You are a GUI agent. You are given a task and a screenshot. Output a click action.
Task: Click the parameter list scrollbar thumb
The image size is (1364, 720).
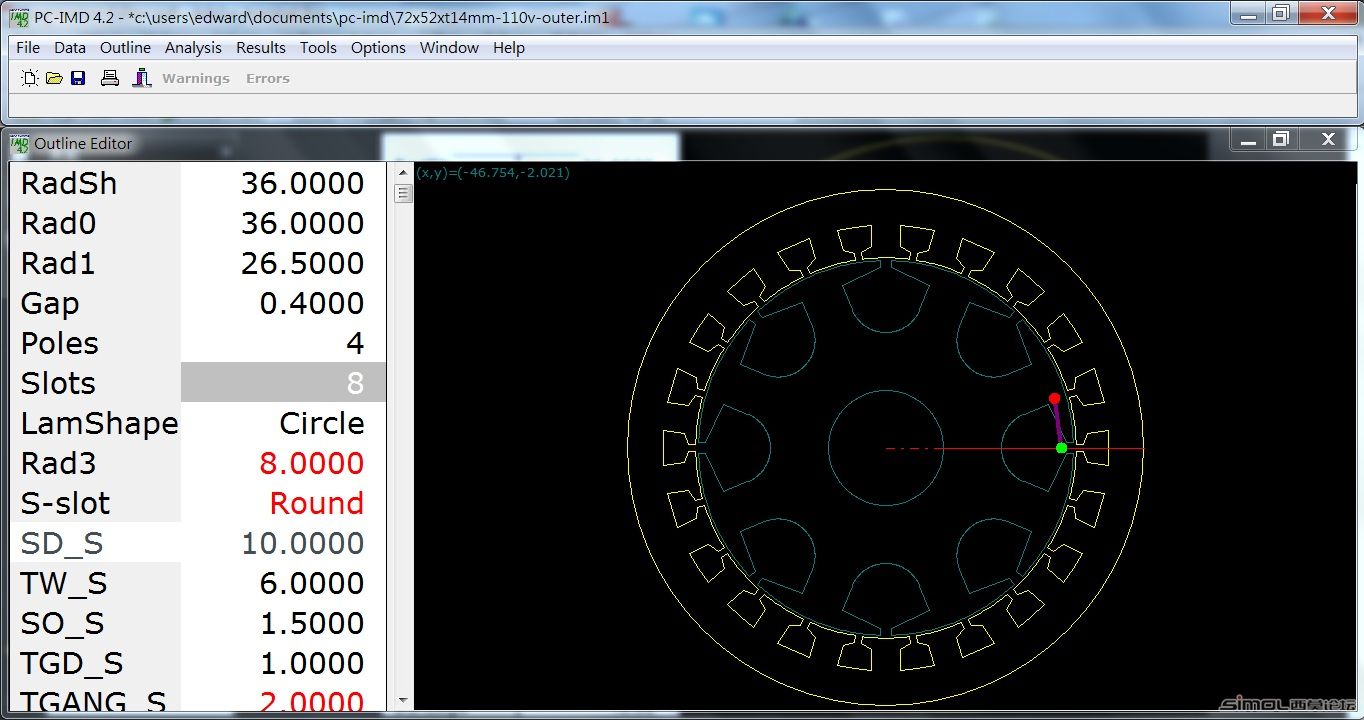tap(404, 192)
